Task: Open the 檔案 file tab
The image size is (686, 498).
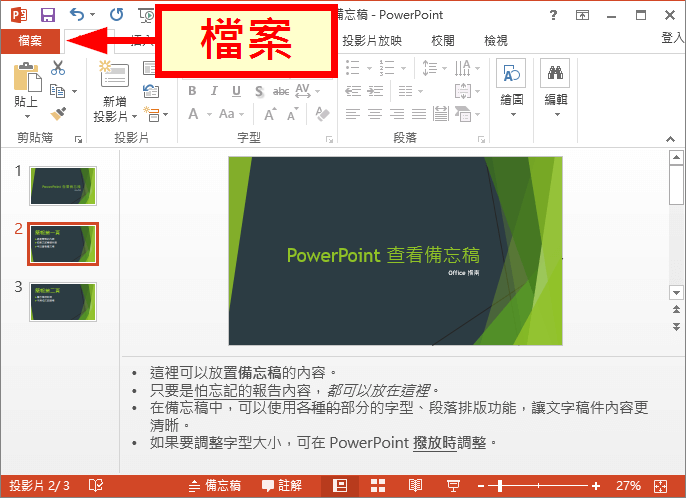Action: coord(30,41)
